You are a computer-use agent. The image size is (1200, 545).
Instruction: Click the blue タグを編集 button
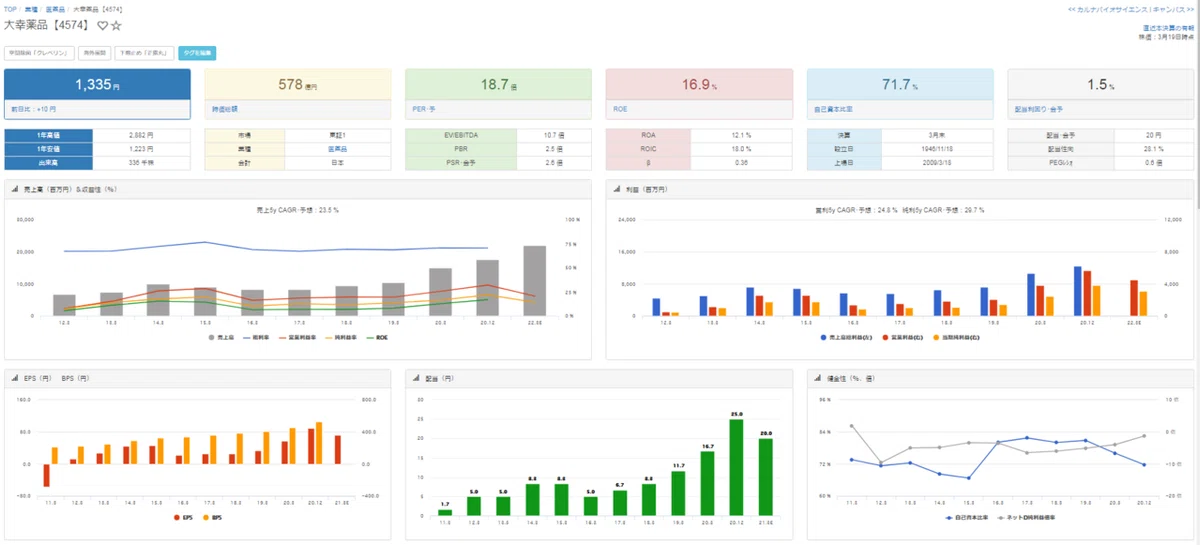tap(197, 53)
